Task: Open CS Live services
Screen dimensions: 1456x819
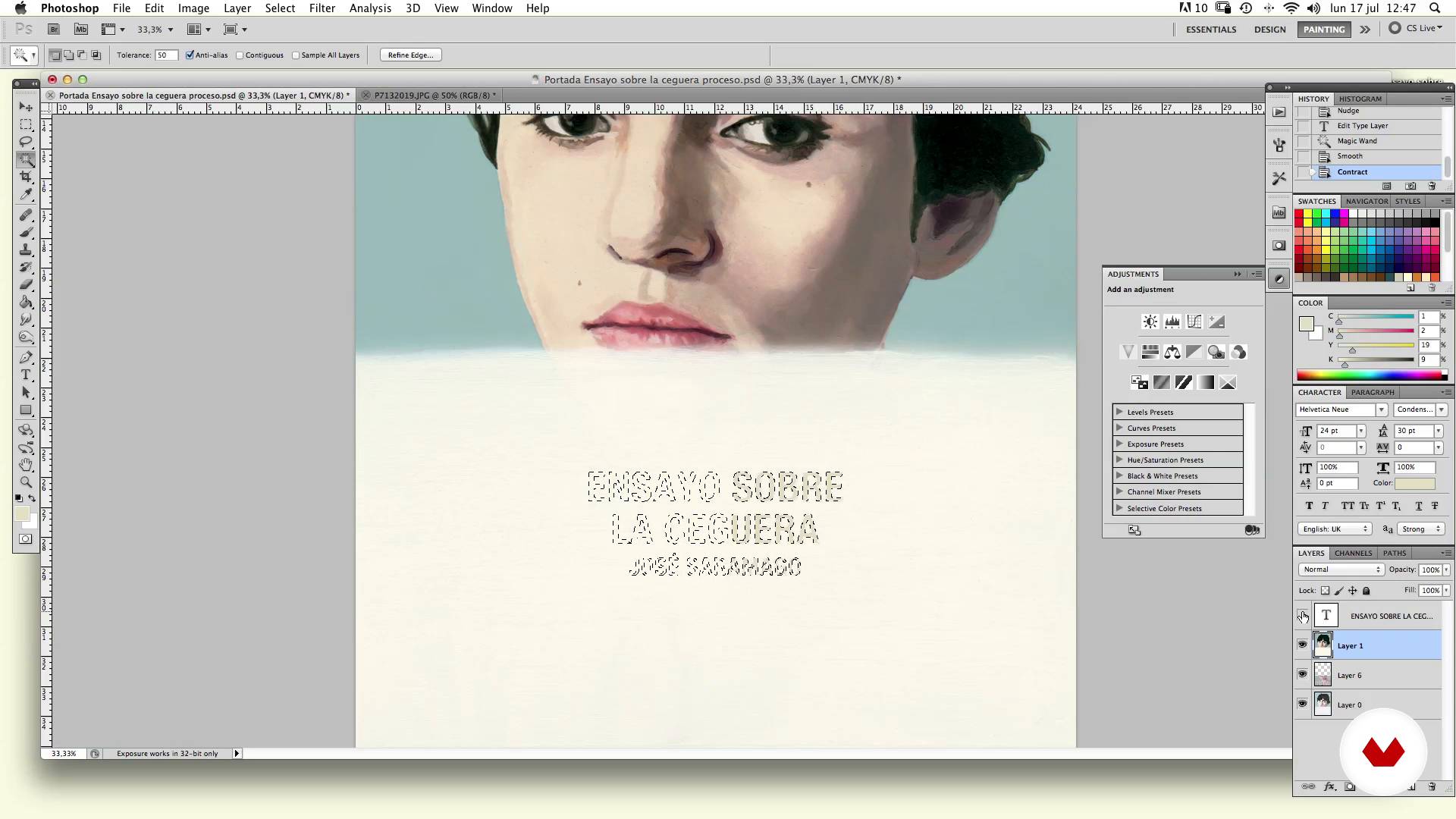Action: tap(1416, 28)
